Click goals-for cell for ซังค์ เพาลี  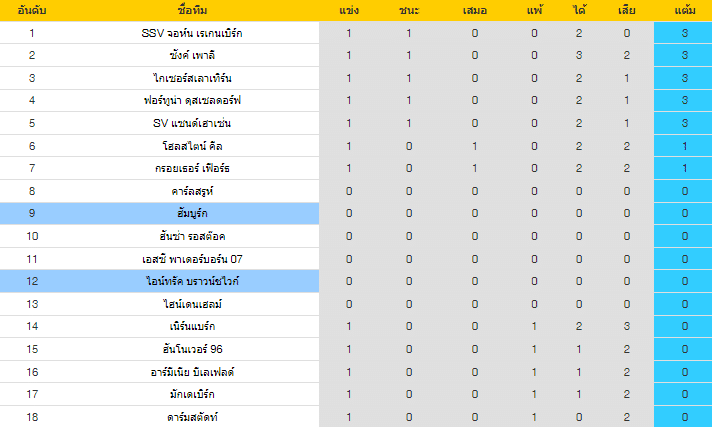579,55
